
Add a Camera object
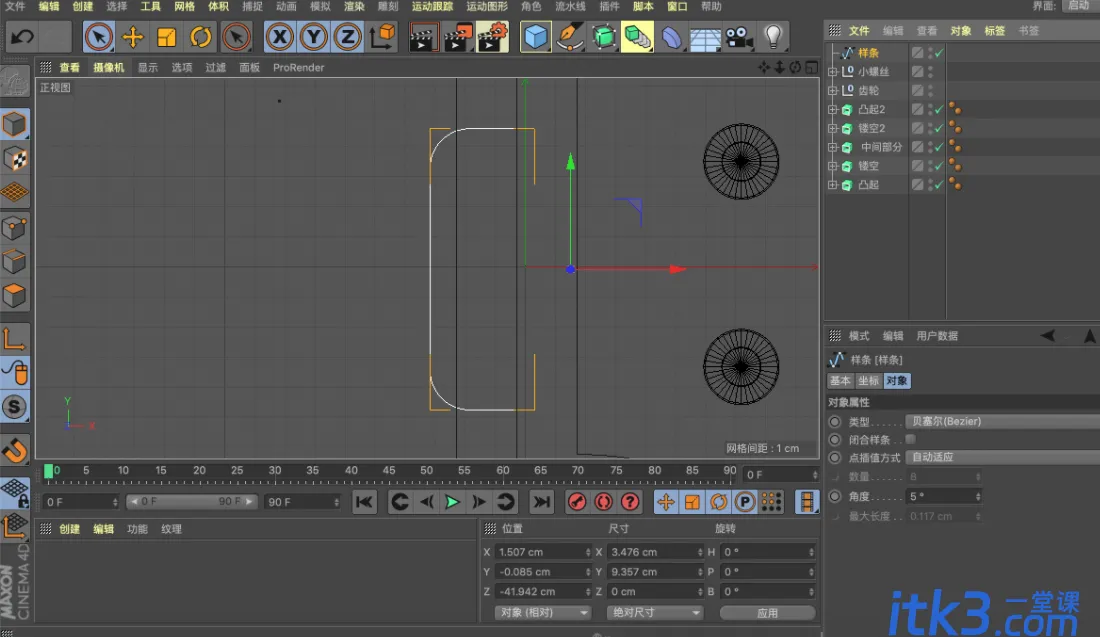point(739,36)
